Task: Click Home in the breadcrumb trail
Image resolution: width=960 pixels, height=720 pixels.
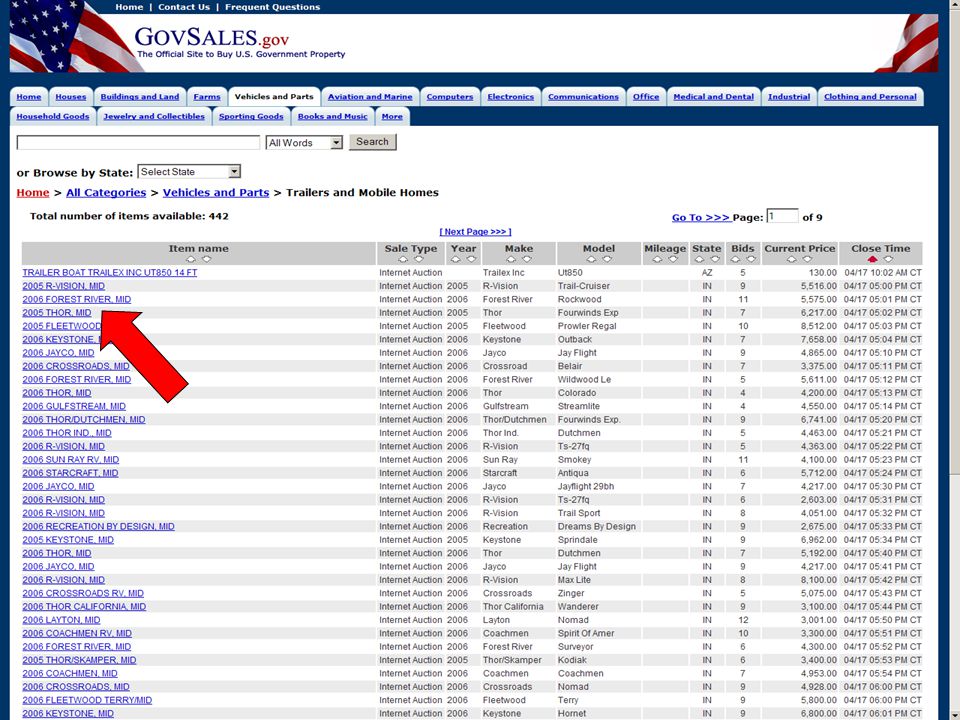Action: tap(32, 193)
